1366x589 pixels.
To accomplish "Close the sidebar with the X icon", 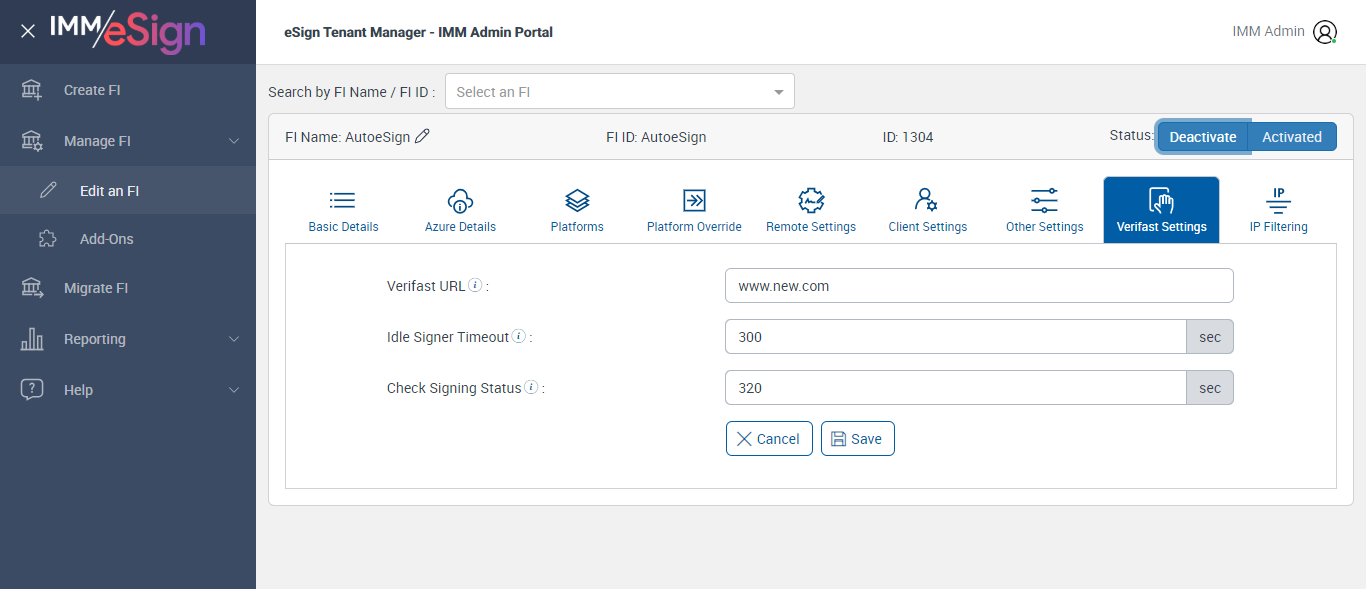I will [x=28, y=31].
